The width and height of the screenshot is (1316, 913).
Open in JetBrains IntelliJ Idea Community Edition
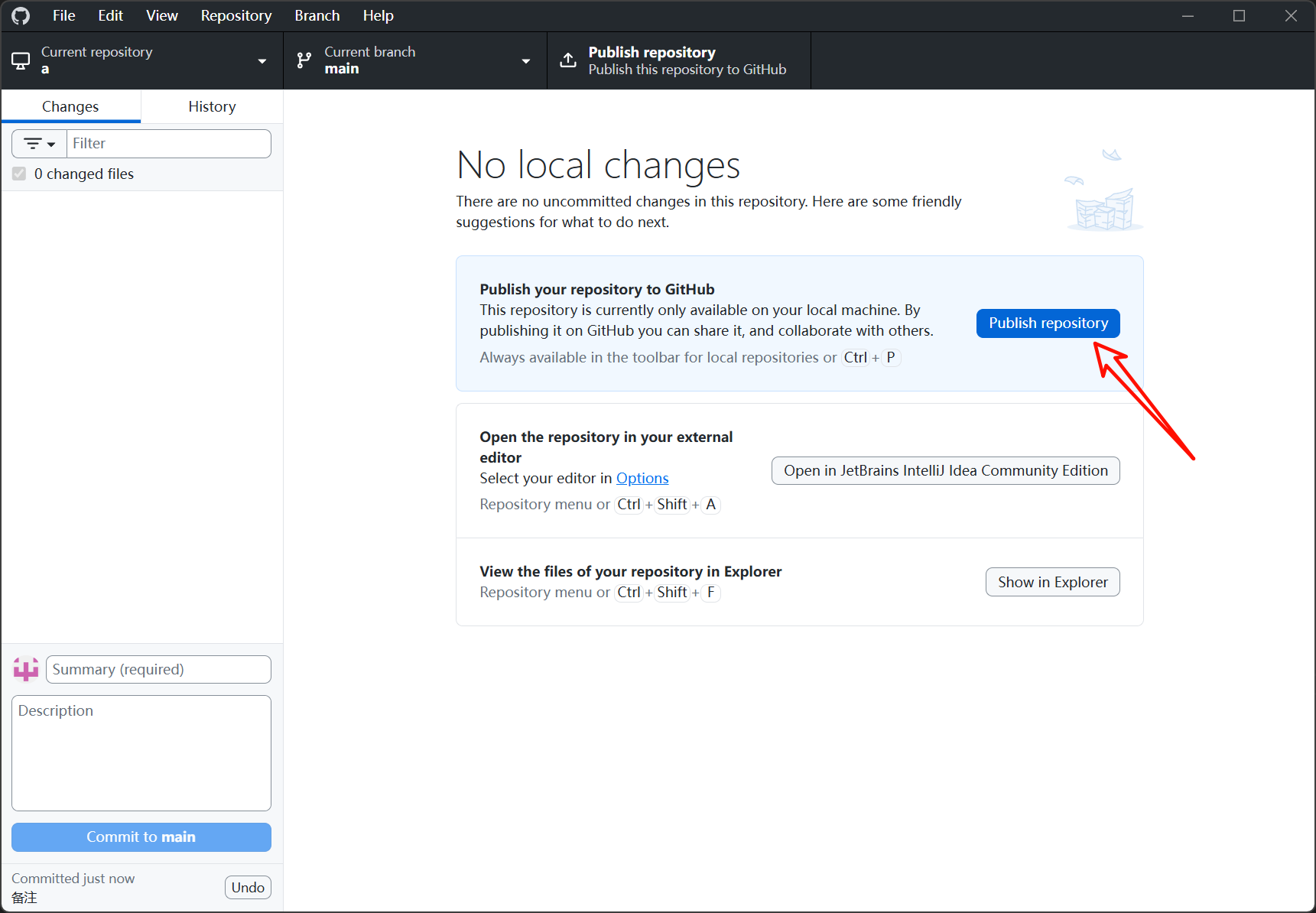click(x=945, y=471)
